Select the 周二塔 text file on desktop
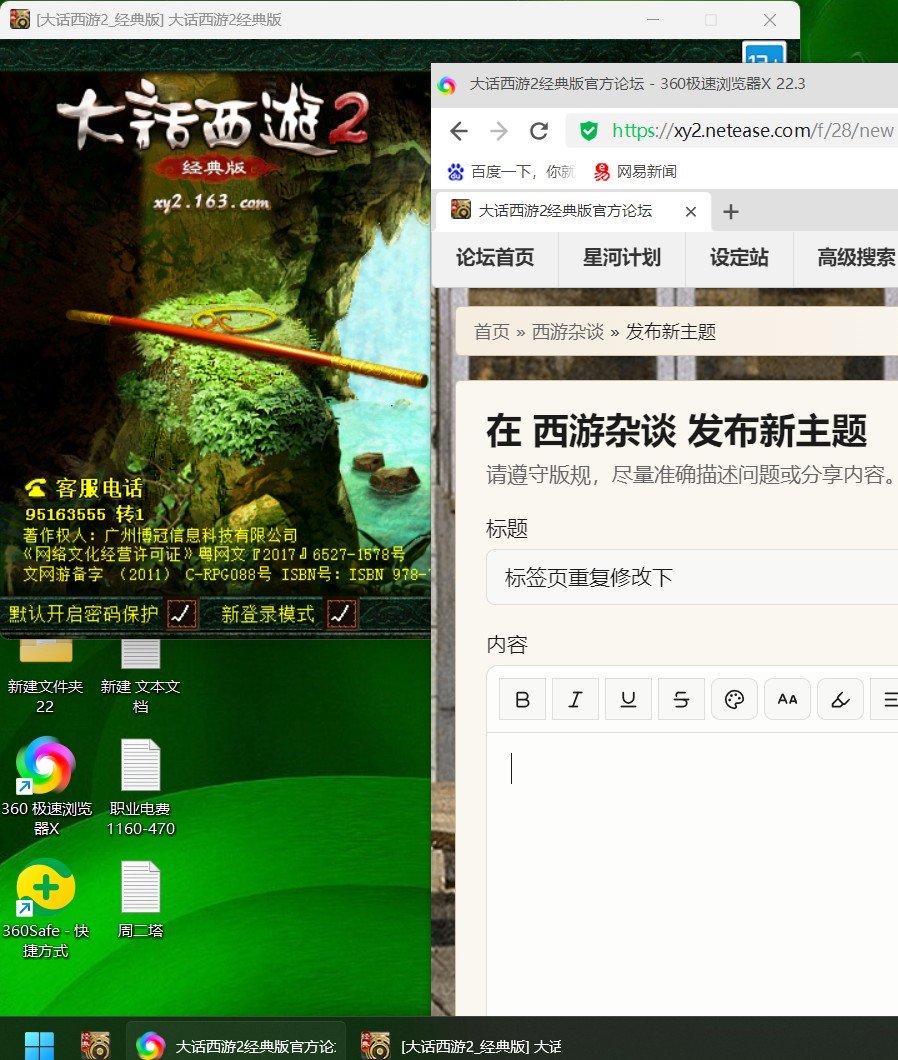The image size is (898, 1060). click(x=141, y=899)
